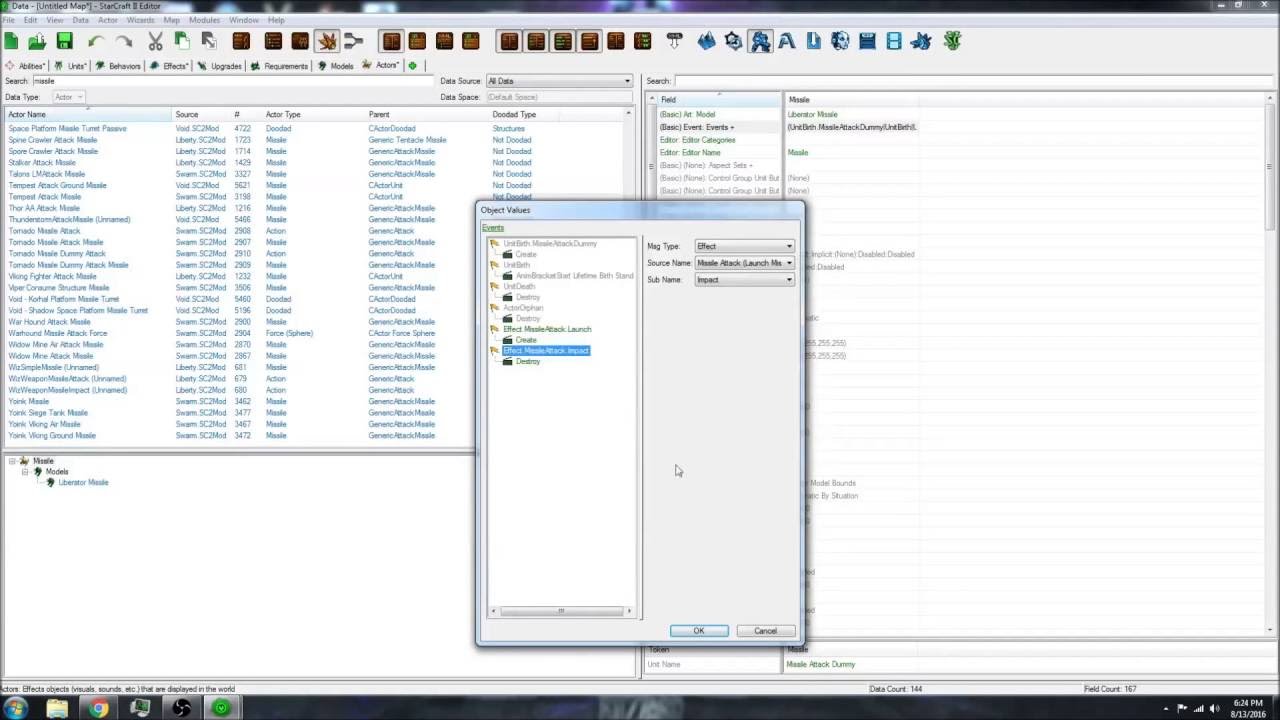Open the Data Type Actor dropdown

click(69, 97)
